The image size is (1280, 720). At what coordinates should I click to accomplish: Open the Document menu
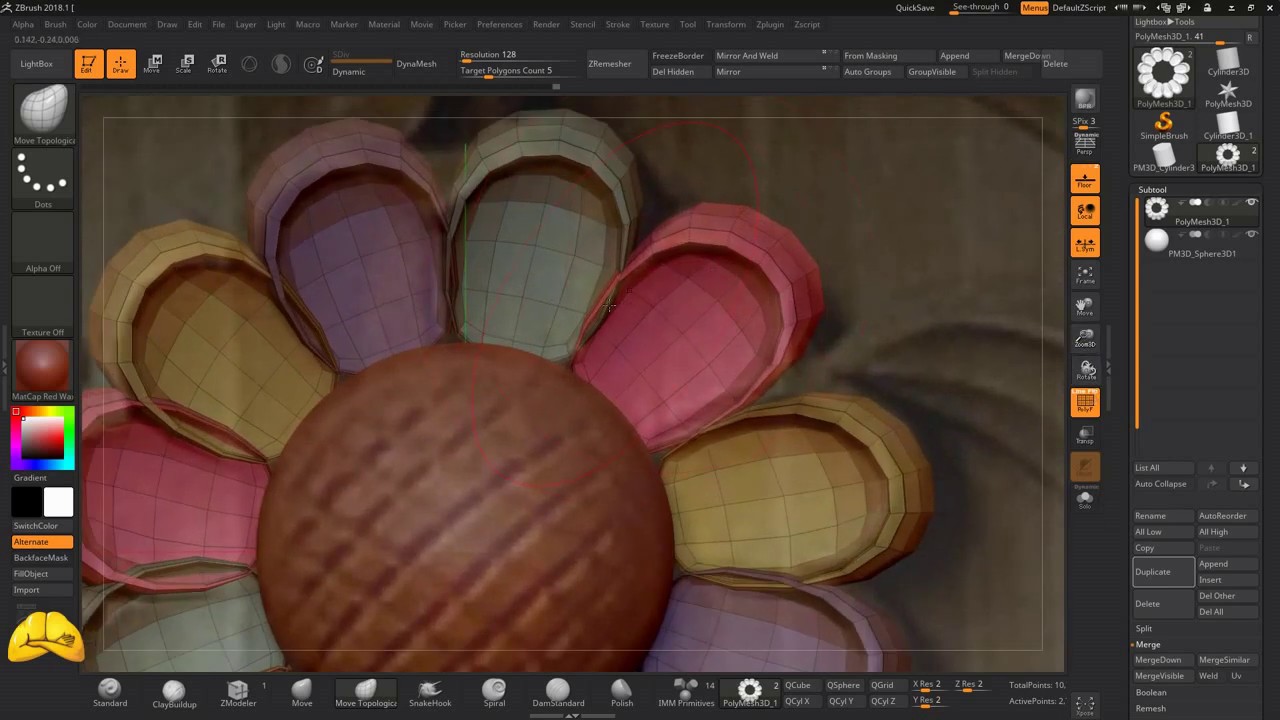[x=127, y=24]
